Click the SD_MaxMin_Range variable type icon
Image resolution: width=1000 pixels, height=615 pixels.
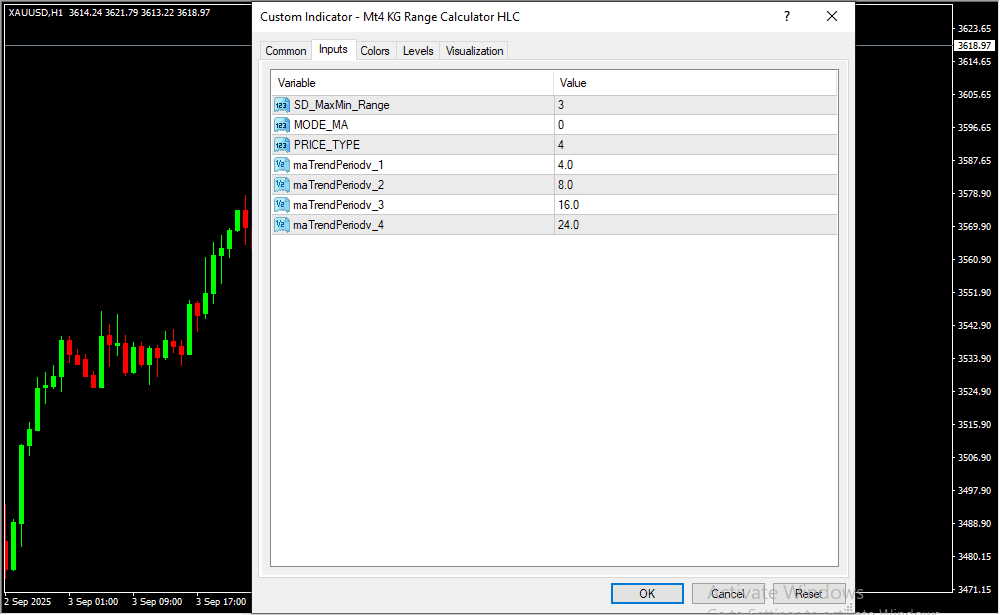pyautogui.click(x=281, y=105)
